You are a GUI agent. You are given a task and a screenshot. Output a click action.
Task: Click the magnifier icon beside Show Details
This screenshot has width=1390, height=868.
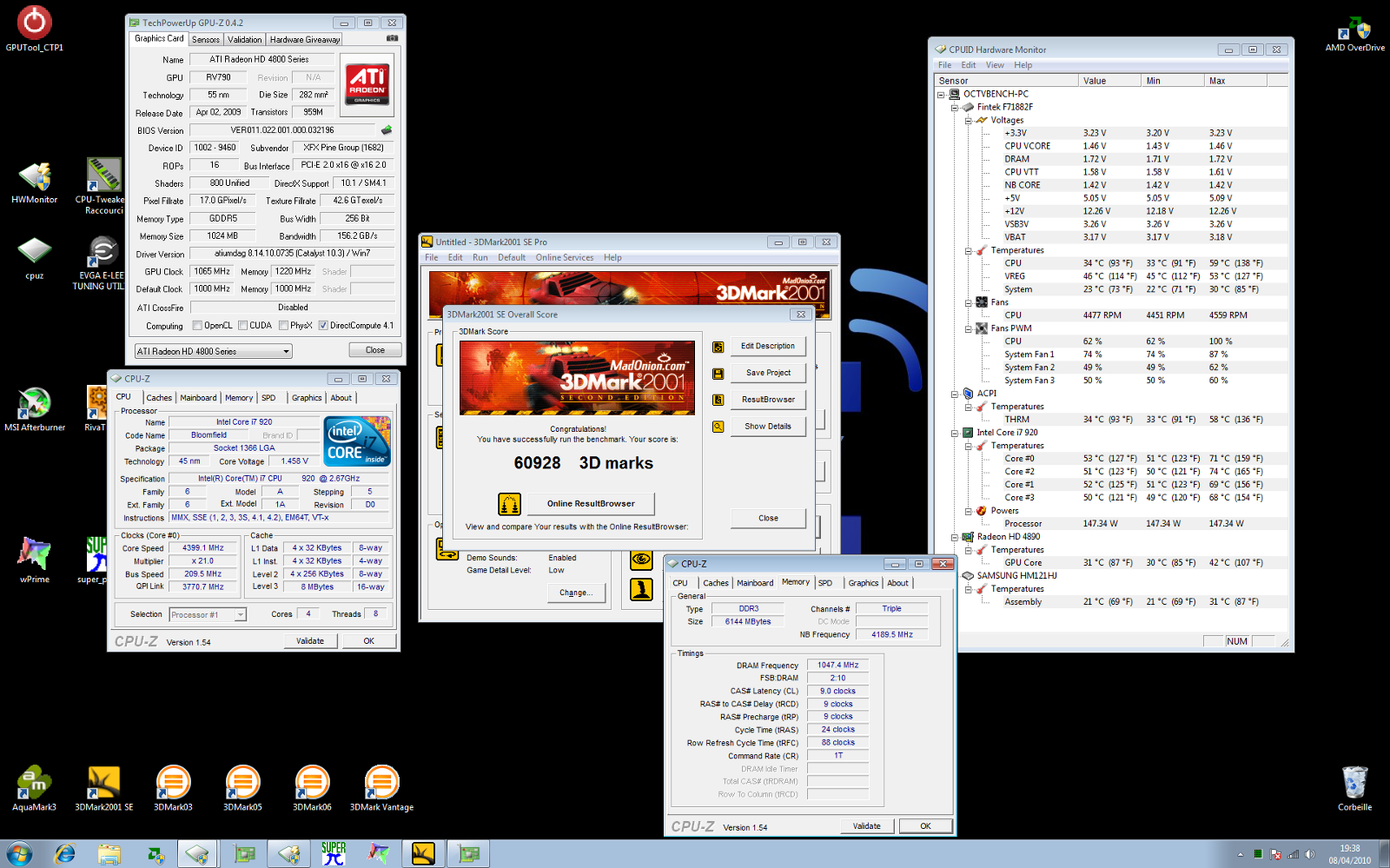[718, 427]
